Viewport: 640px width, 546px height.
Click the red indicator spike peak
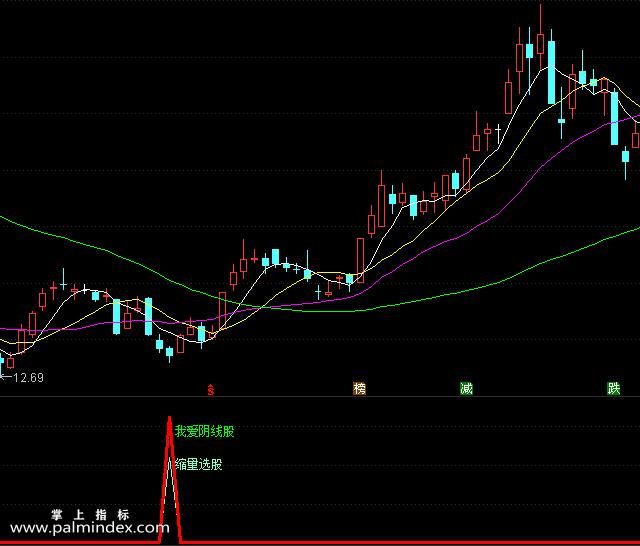170,420
